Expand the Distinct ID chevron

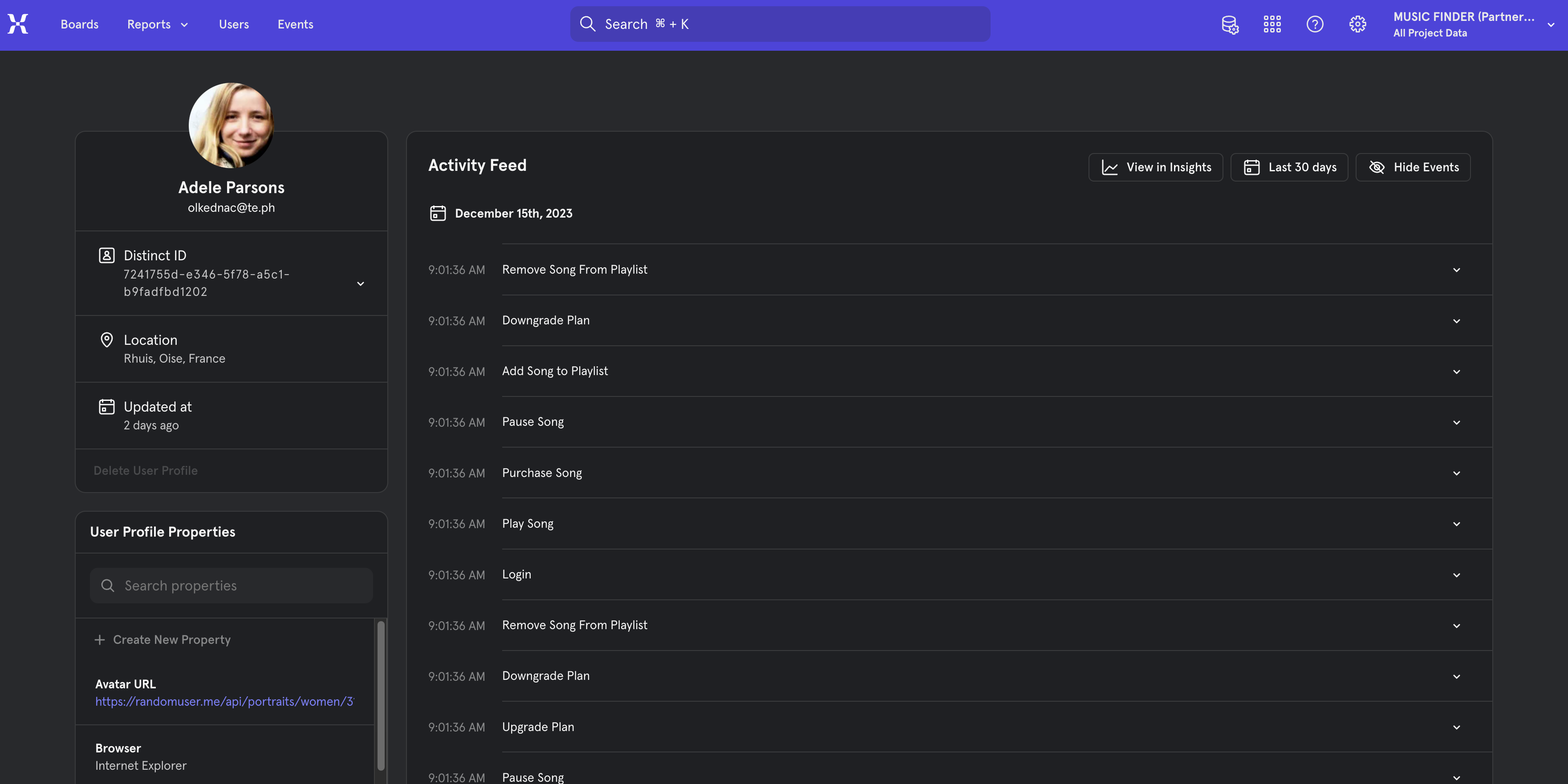point(360,283)
